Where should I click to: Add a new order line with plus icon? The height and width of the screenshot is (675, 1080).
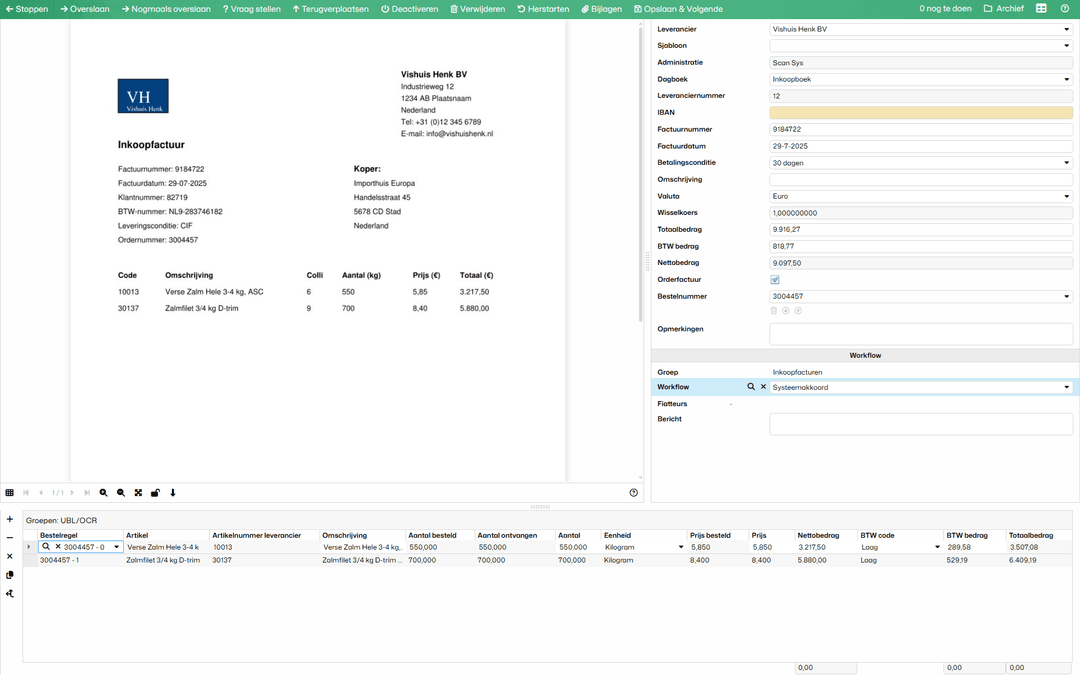[10, 519]
